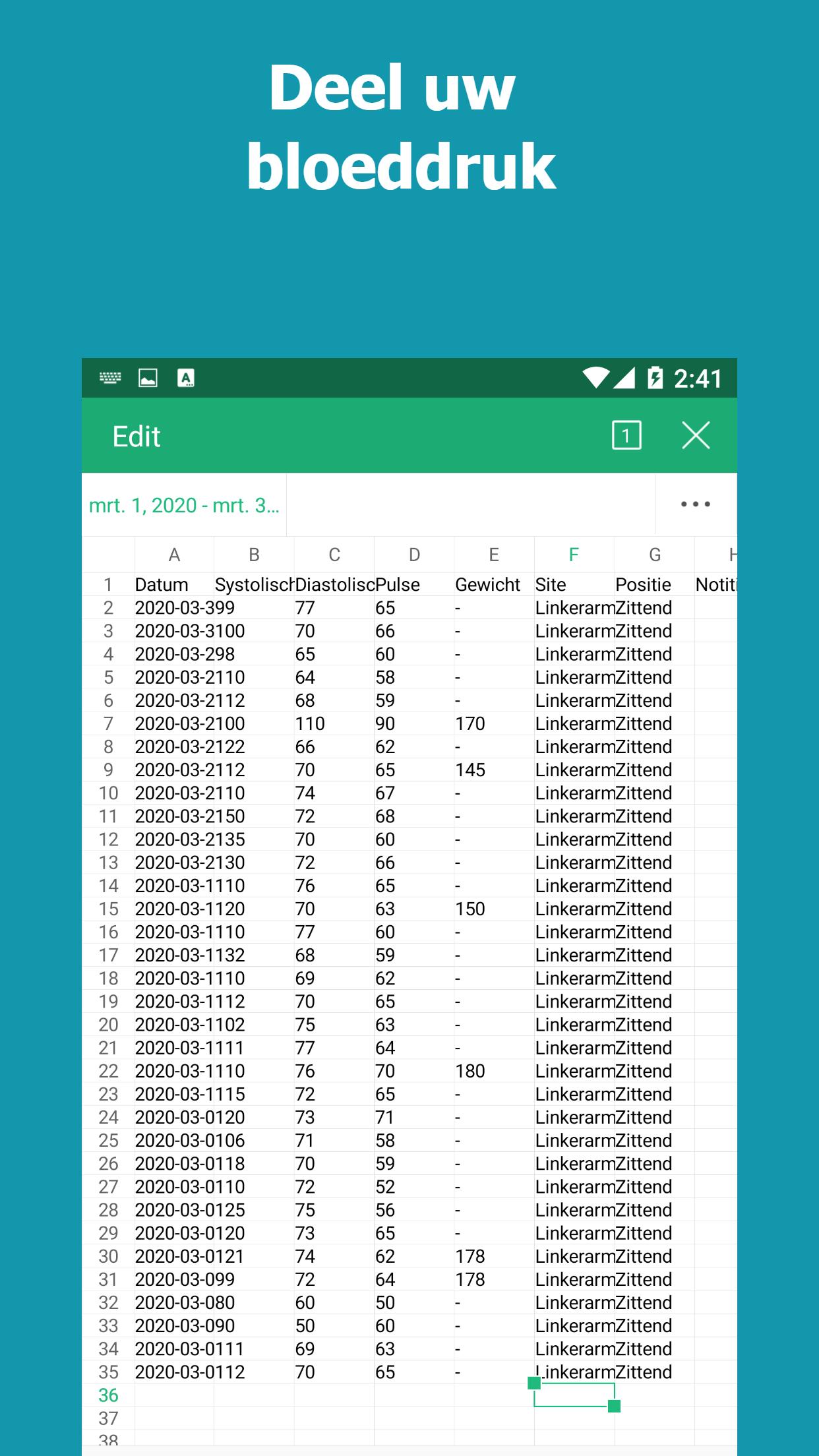Tap the Wi-Fi signal icon
The image size is (819, 1456).
click(x=595, y=378)
